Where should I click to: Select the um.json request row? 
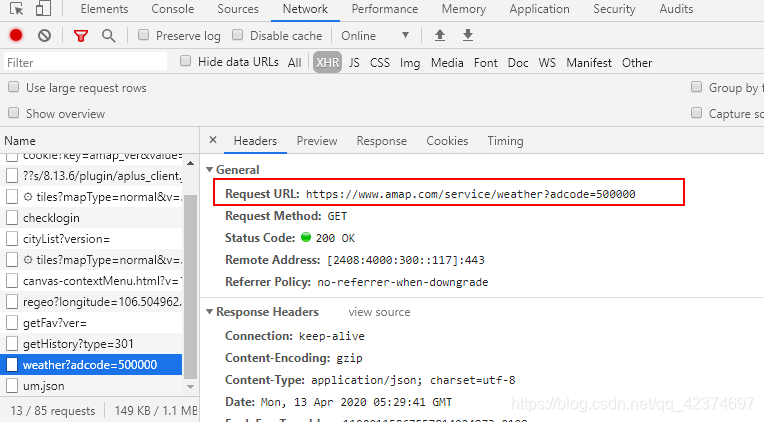(92, 385)
